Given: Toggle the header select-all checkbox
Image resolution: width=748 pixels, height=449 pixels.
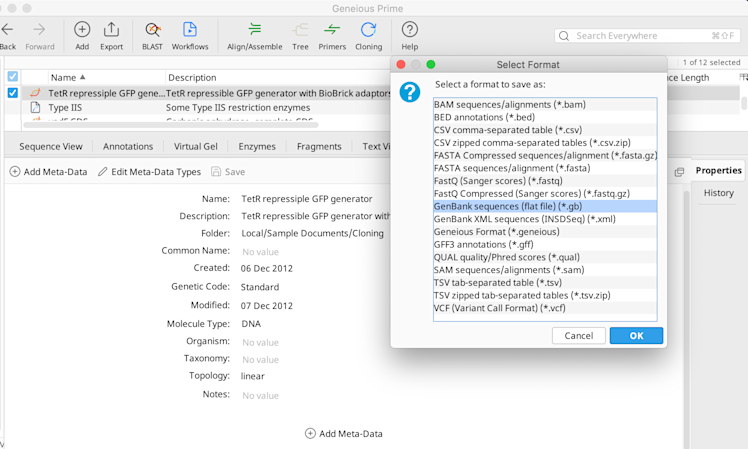Looking at the screenshot, I should pyautogui.click(x=13, y=77).
